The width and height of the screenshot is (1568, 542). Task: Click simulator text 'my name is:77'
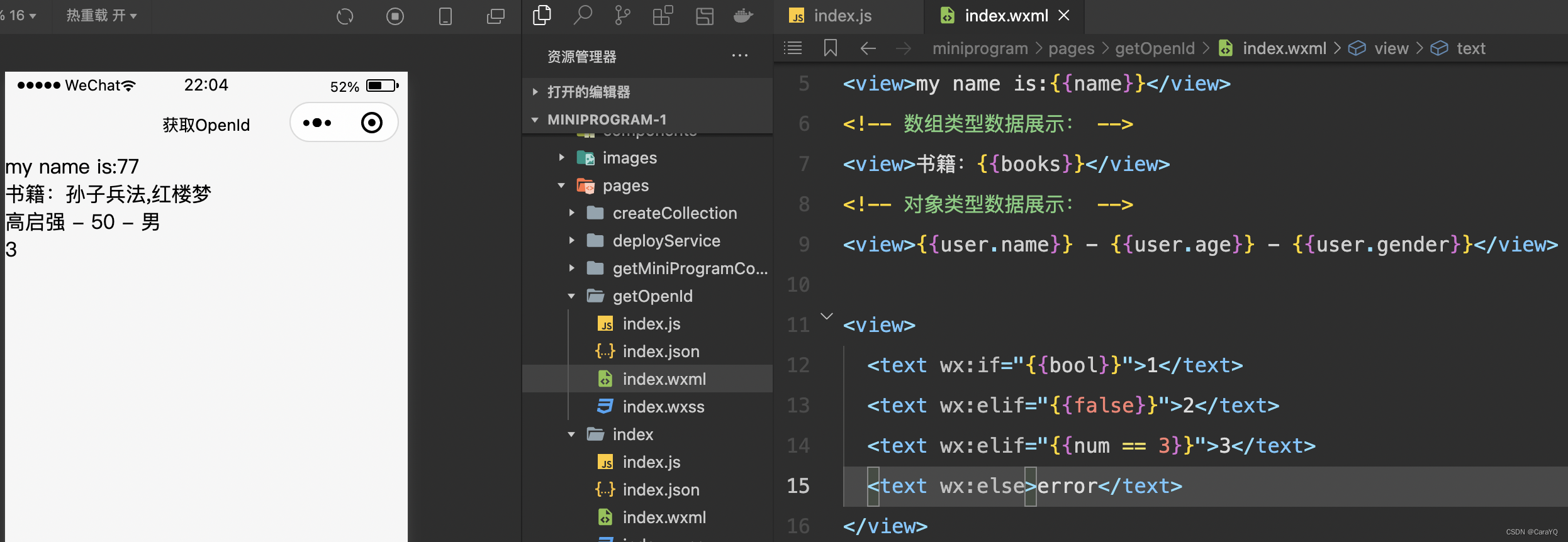click(72, 167)
